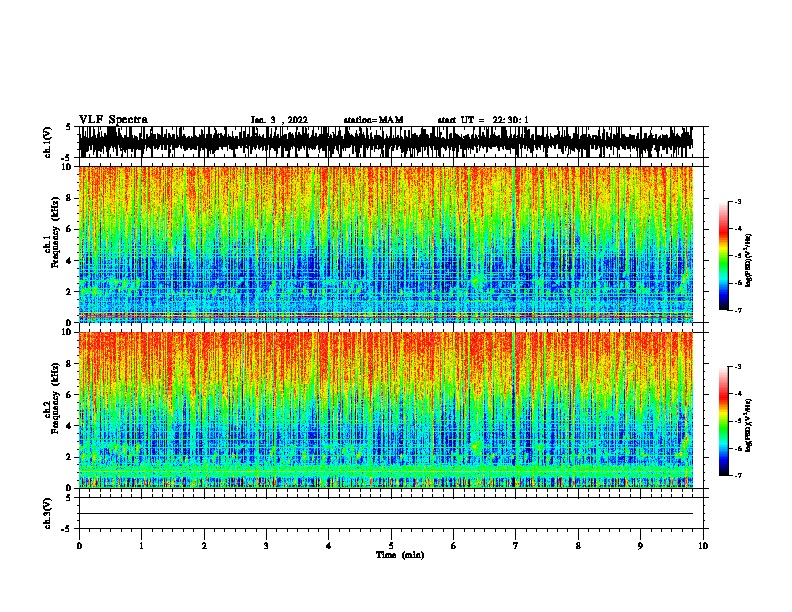Click the time axis tick label "7"
Image resolution: width=792 pixels, height=612 pixels.
pyautogui.click(x=516, y=546)
